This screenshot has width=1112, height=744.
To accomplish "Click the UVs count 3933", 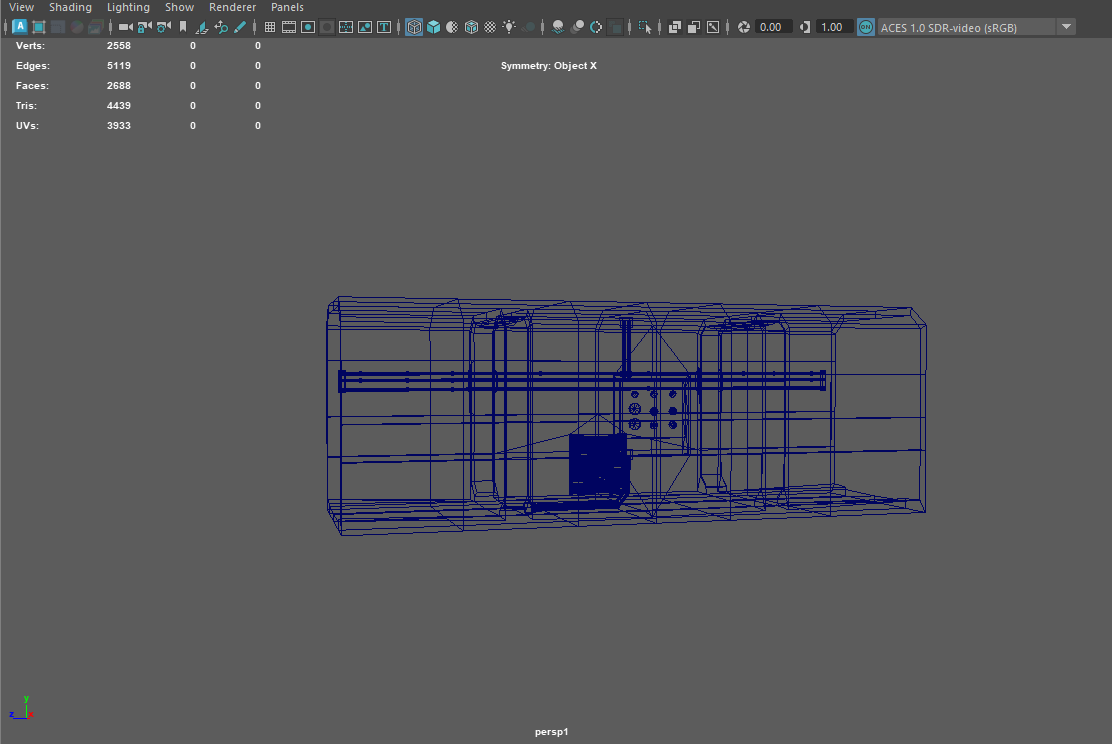I will click(x=118, y=125).
